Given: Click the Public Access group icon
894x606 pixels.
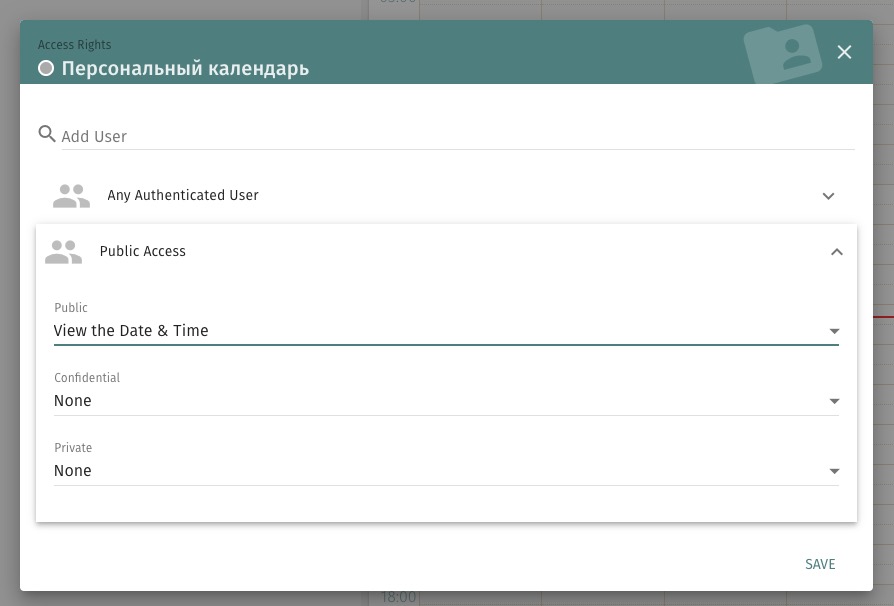Looking at the screenshot, I should pyautogui.click(x=63, y=252).
